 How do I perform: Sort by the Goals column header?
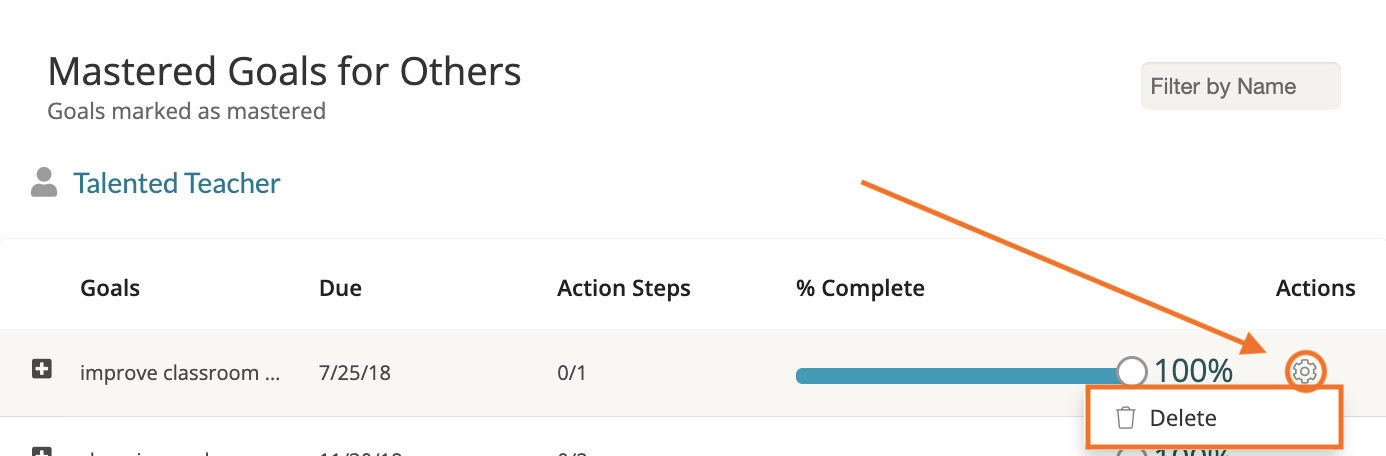[x=110, y=289]
